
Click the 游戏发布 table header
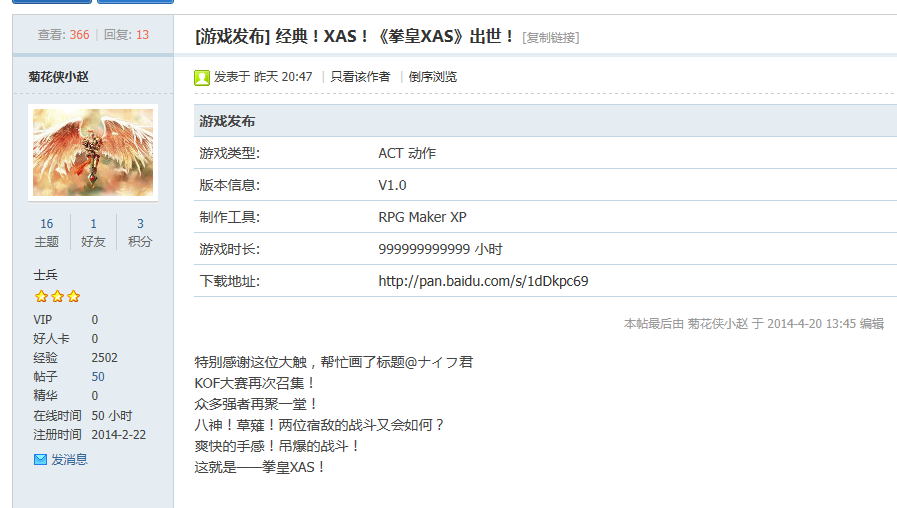(x=227, y=121)
